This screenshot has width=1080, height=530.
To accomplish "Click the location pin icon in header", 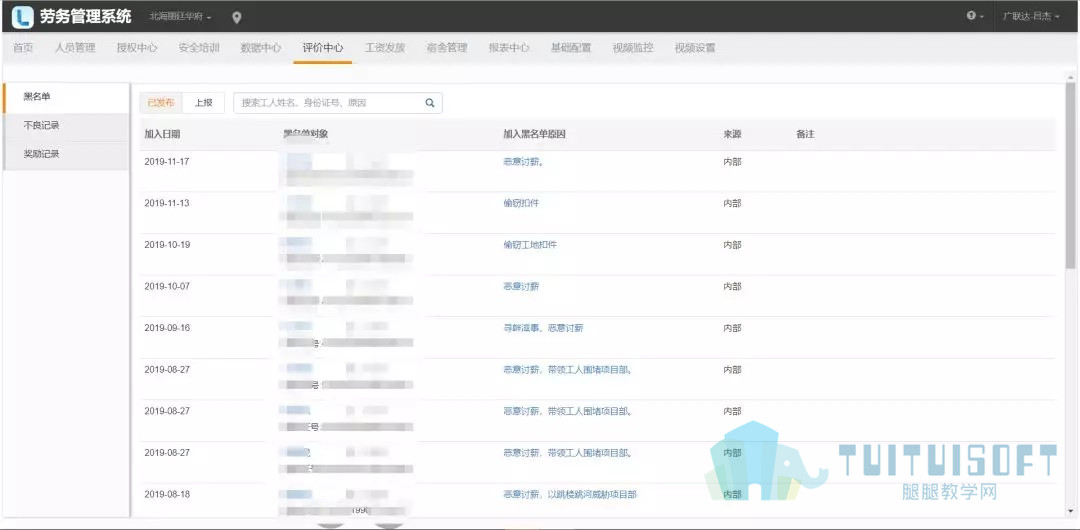I will 236,17.
